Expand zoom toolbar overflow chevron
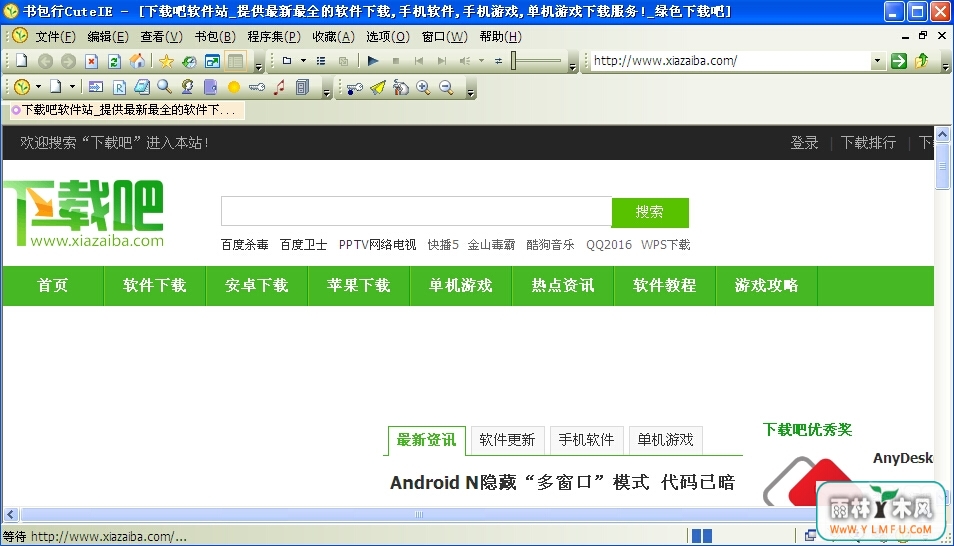 pos(470,93)
